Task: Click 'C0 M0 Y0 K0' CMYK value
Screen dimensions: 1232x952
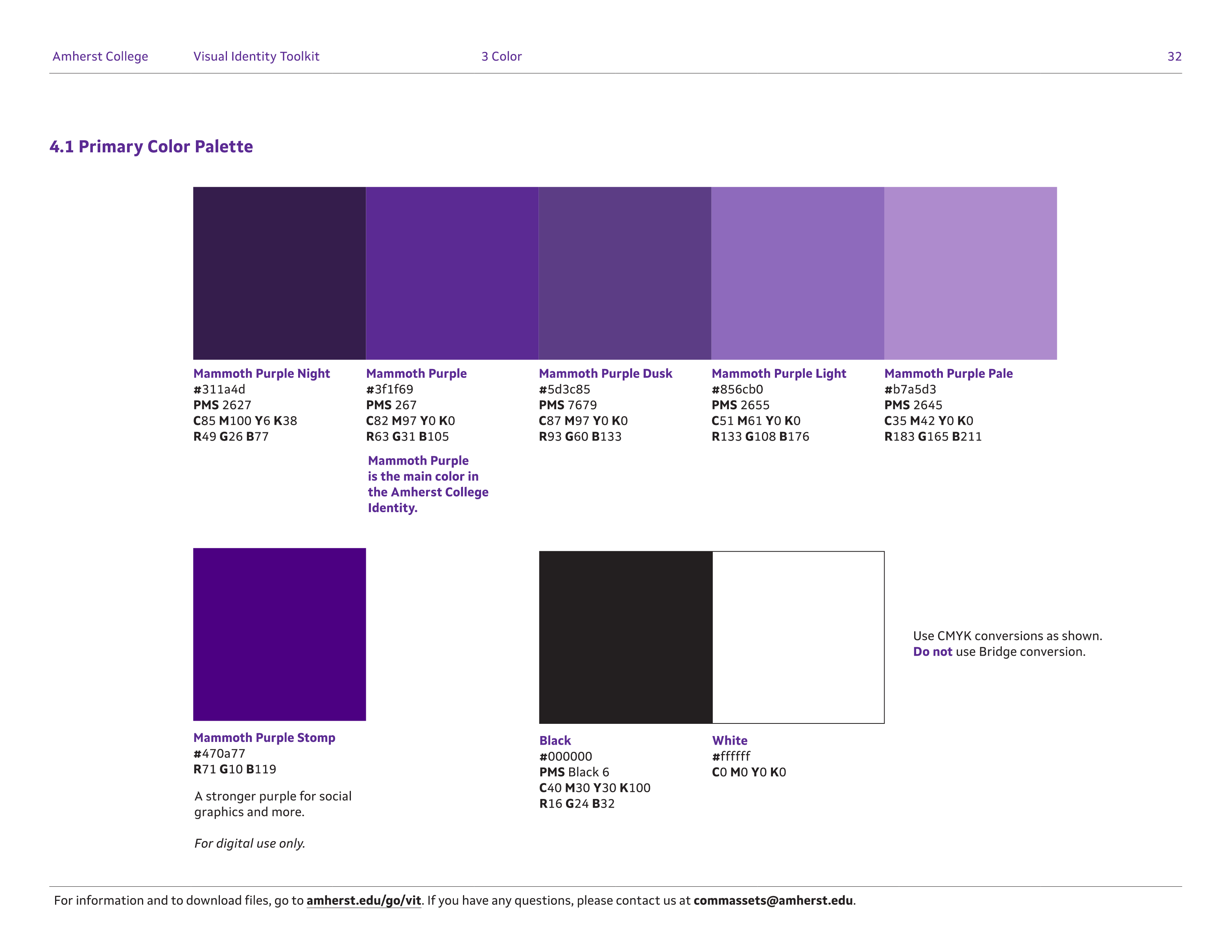Action: (x=749, y=772)
